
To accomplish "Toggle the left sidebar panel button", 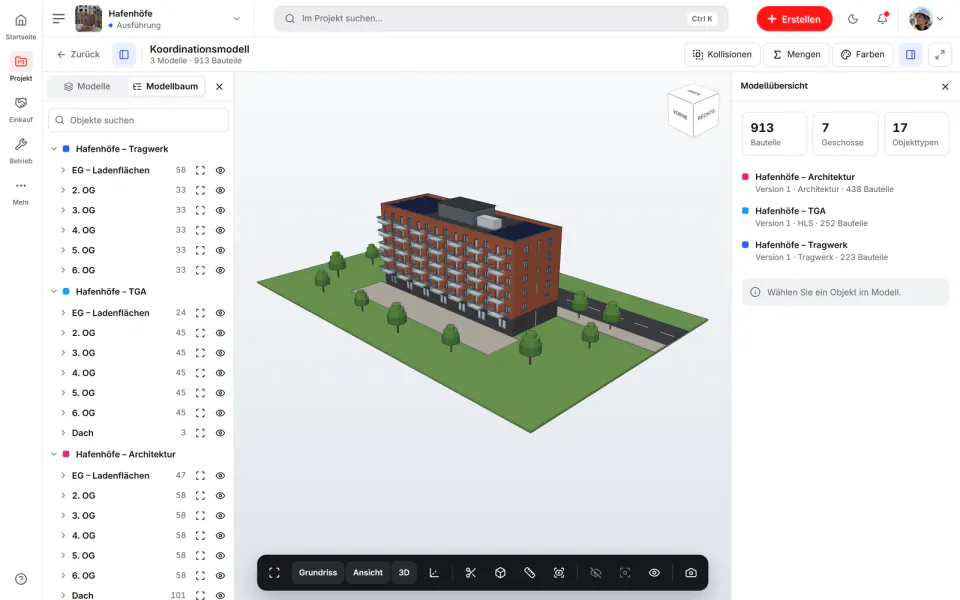I will [124, 54].
